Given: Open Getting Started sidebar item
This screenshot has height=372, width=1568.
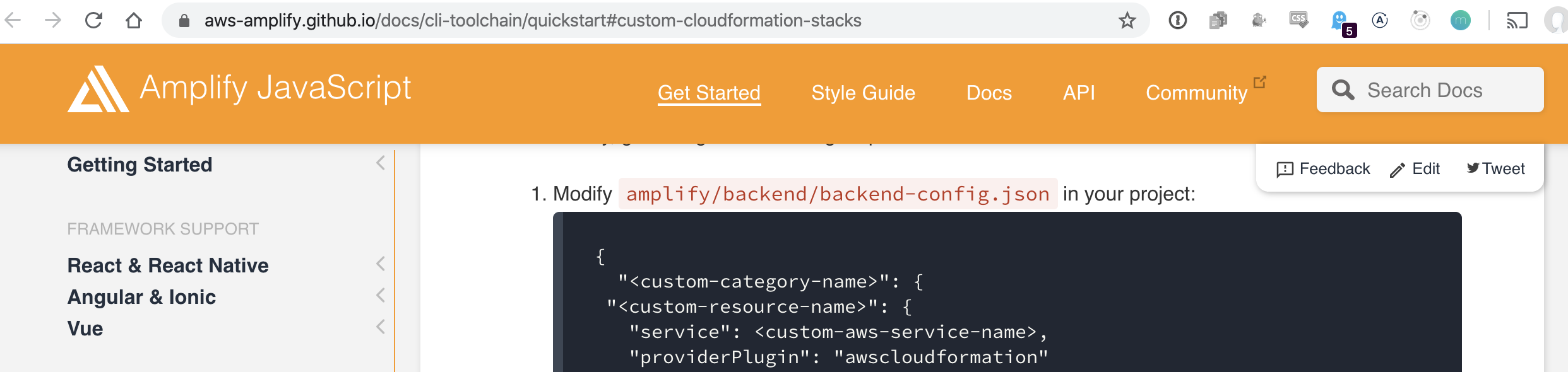Looking at the screenshot, I should click(140, 165).
